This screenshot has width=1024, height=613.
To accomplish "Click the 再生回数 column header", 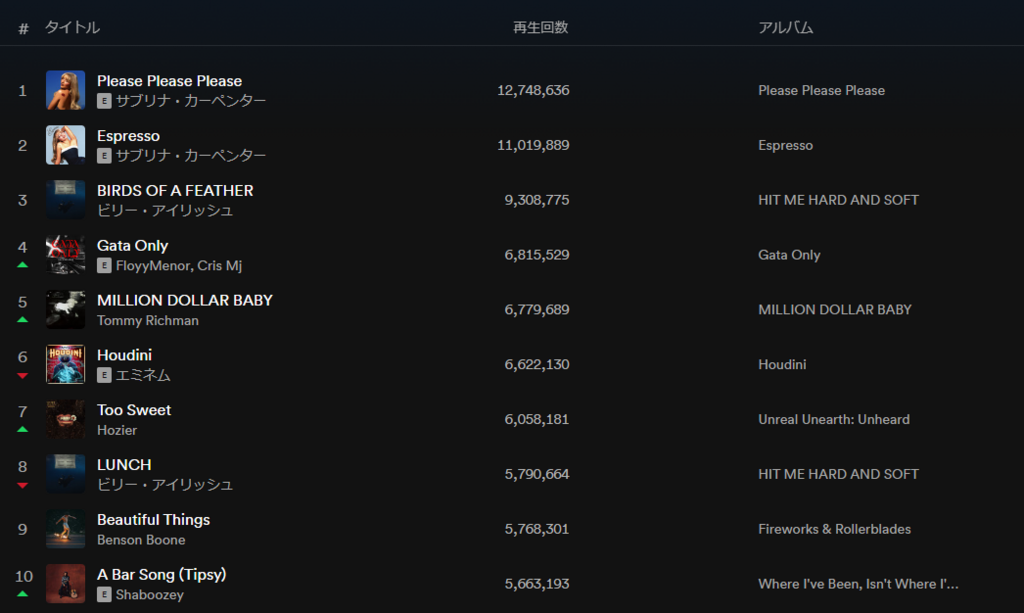I will (541, 27).
